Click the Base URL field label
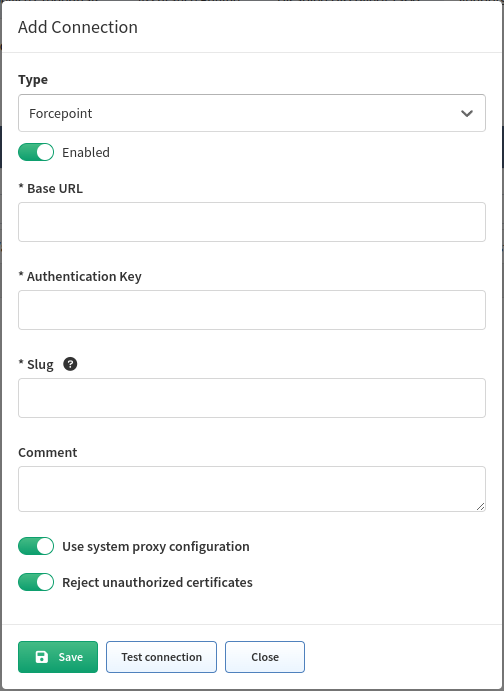 (50, 189)
